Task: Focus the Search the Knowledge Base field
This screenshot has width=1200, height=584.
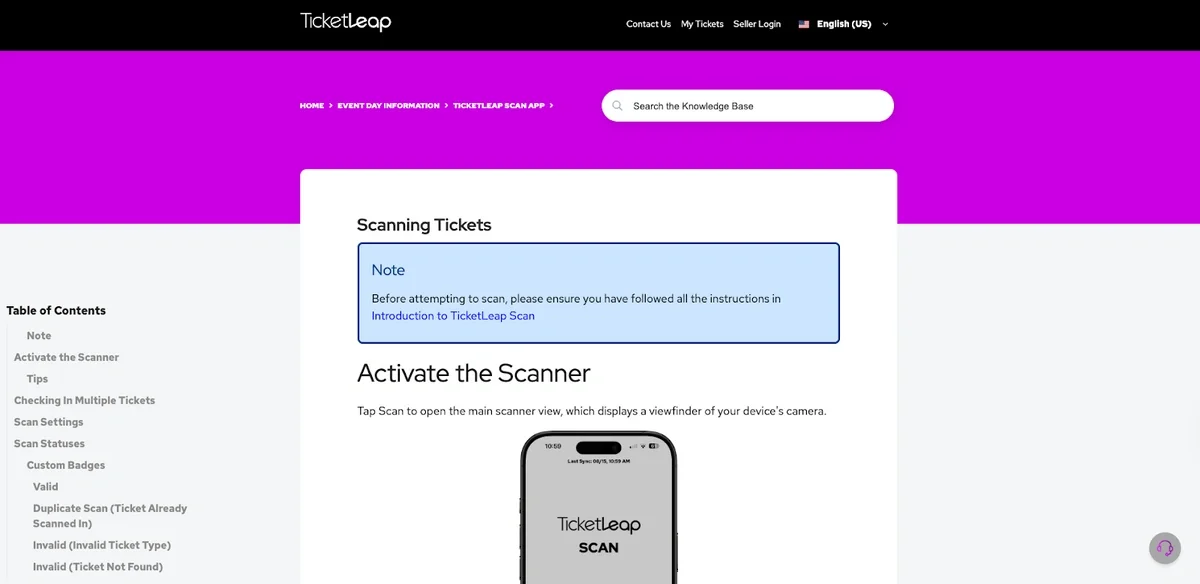Action: coord(755,106)
